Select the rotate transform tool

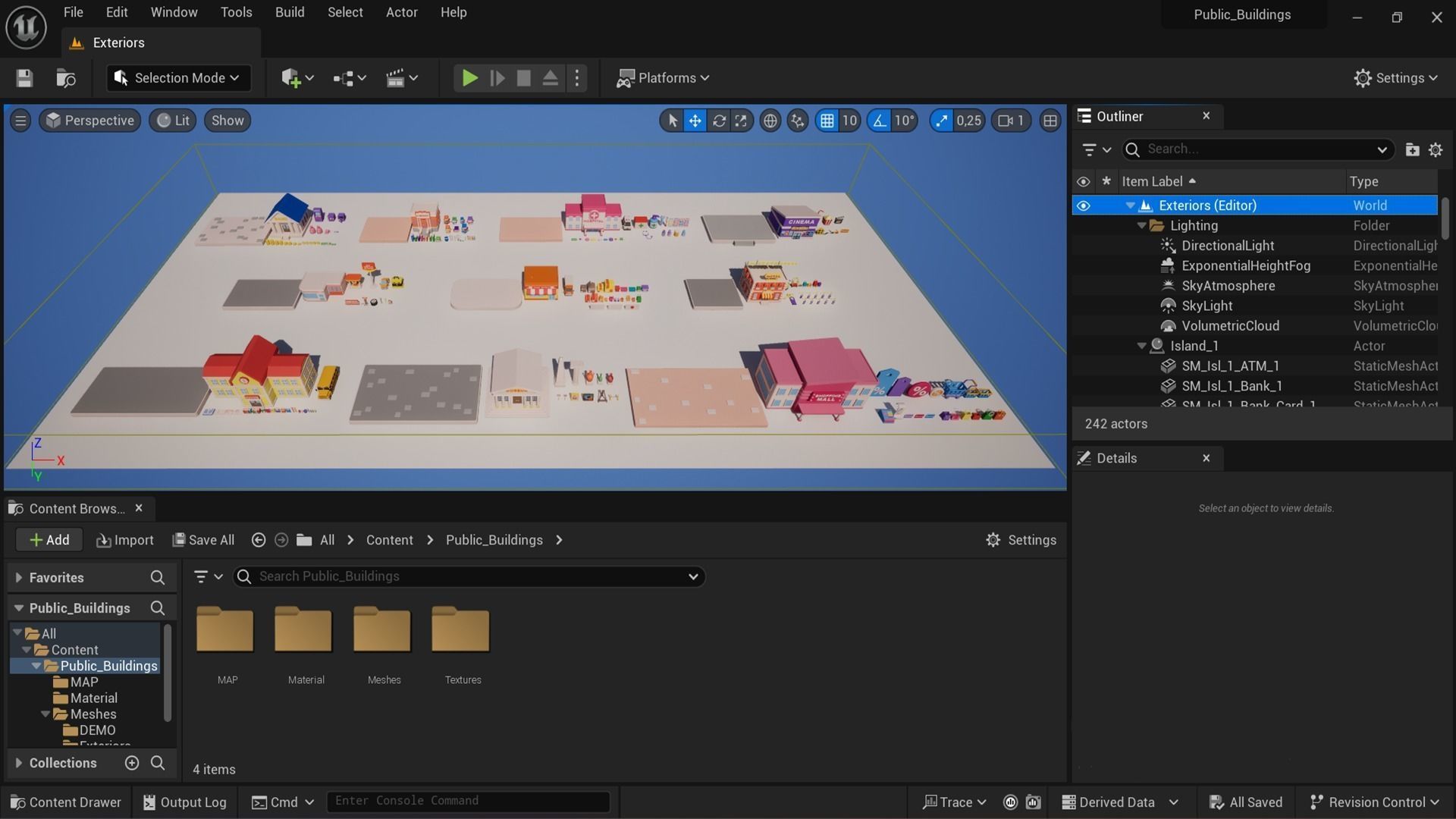[718, 121]
